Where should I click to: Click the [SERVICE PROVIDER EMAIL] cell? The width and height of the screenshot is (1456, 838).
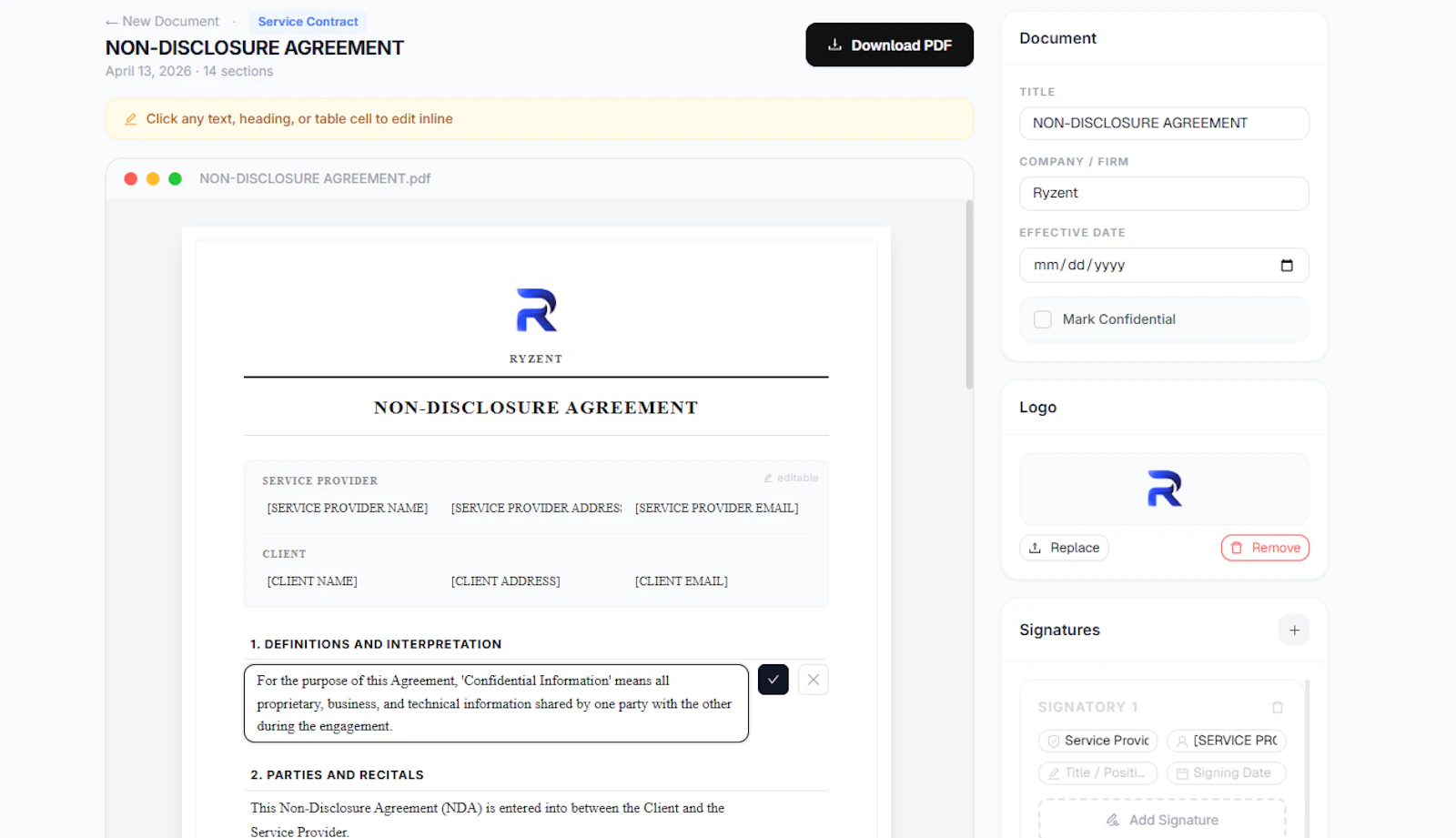(x=717, y=508)
